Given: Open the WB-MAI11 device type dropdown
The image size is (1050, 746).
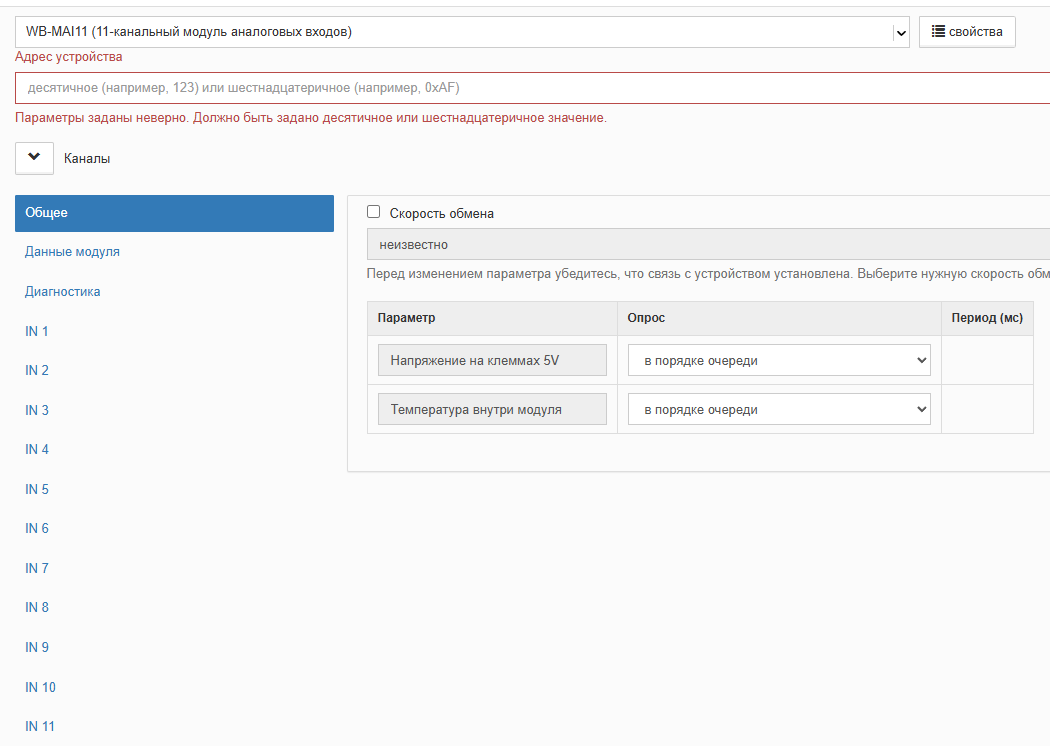Looking at the screenshot, I should click(460, 32).
